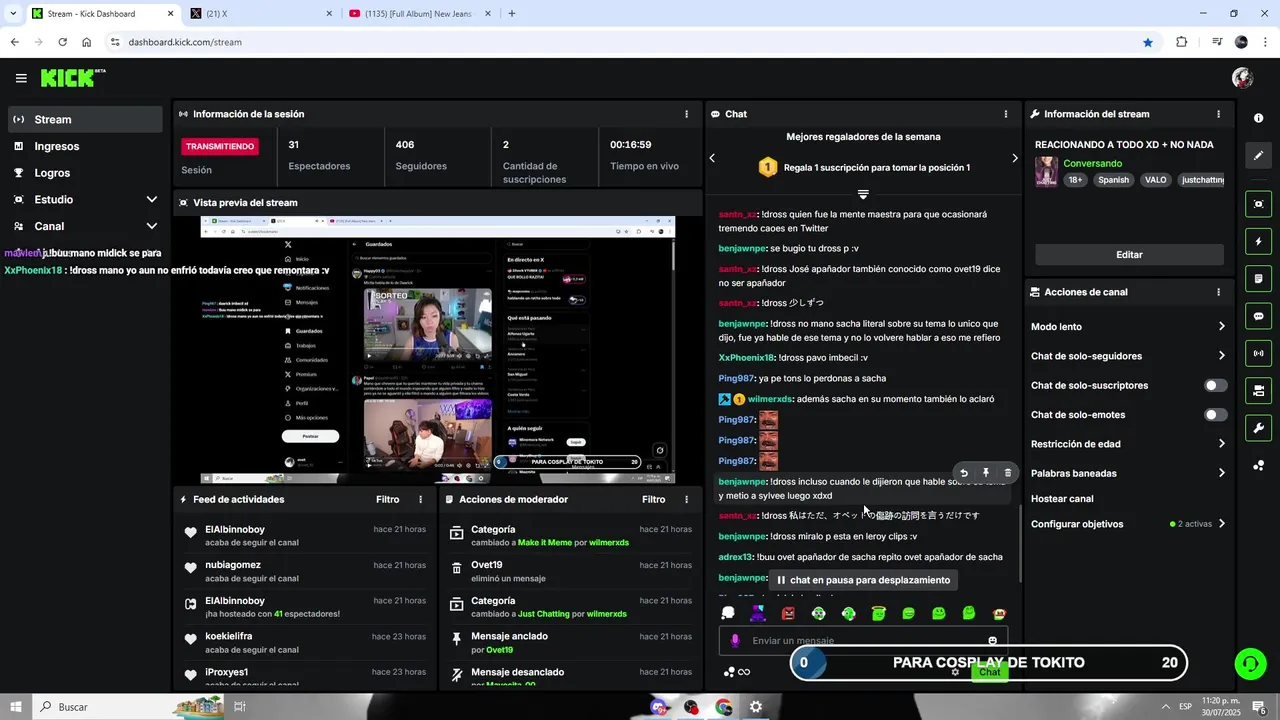Viewport: 1280px width, 720px height.
Task: Open the browser extensions puzzle icon
Action: pyautogui.click(x=1182, y=42)
